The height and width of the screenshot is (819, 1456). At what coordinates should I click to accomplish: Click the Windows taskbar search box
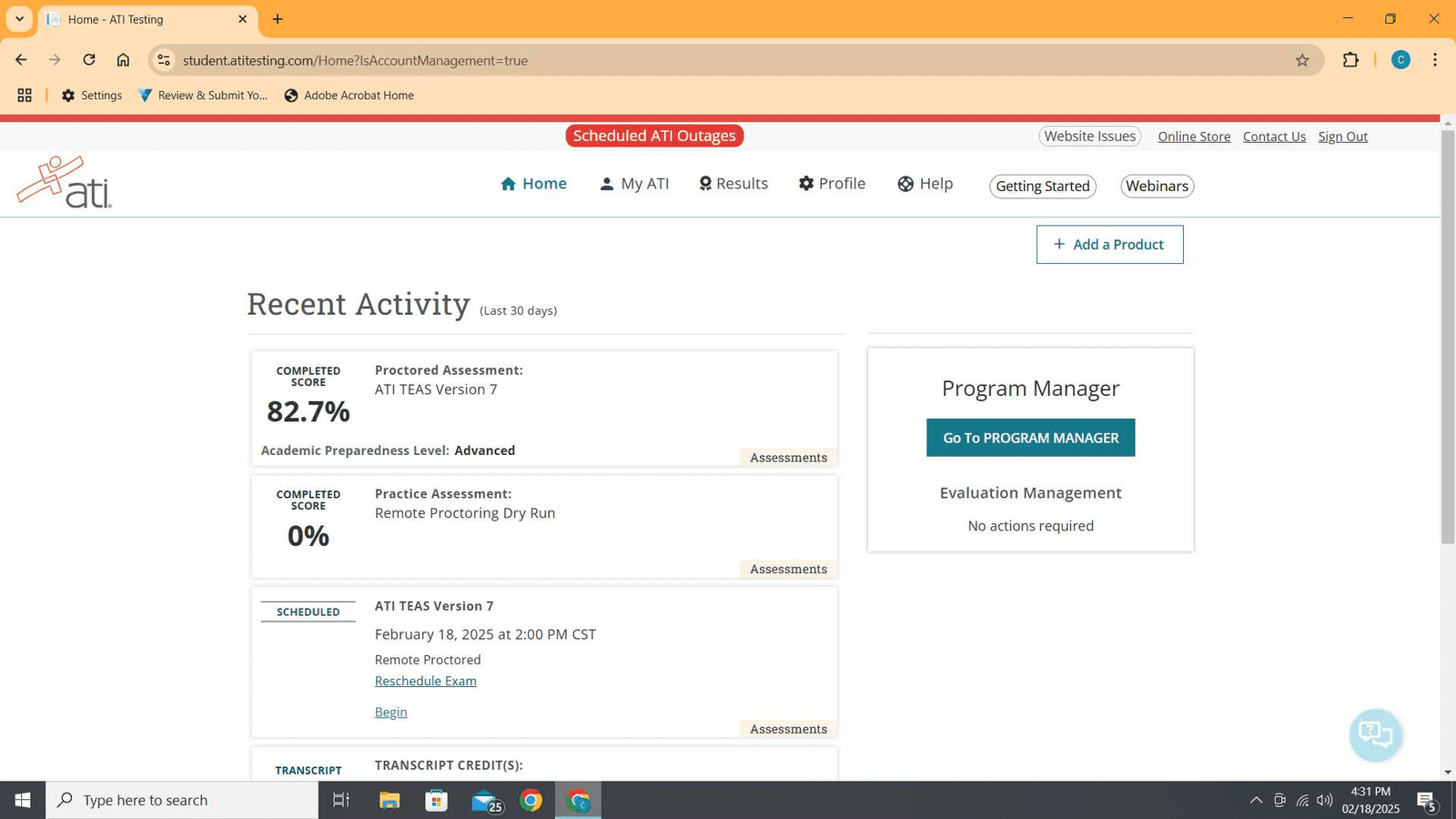182,801
